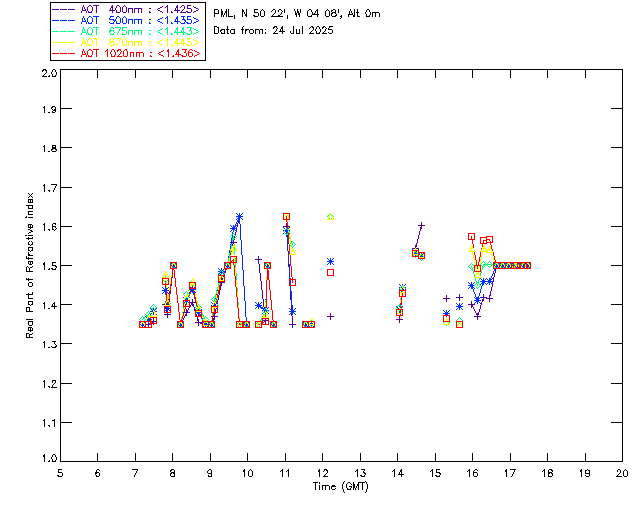Click the y-axis tick label 1.9

[x=49, y=109]
